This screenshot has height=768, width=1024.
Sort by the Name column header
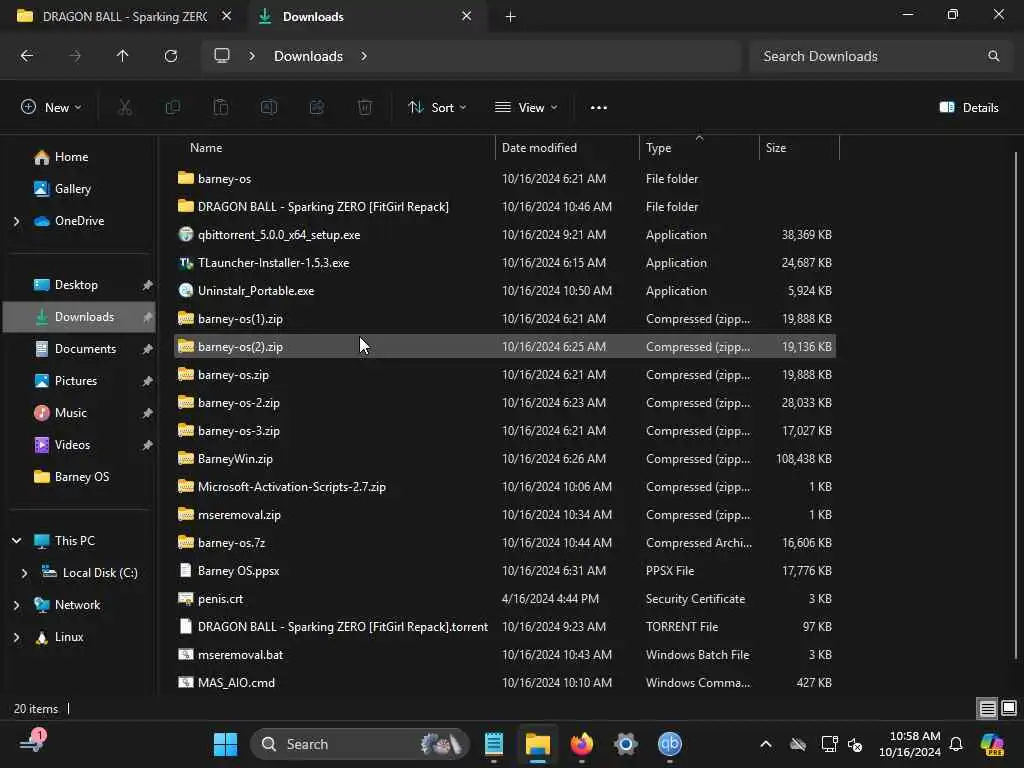point(334,148)
